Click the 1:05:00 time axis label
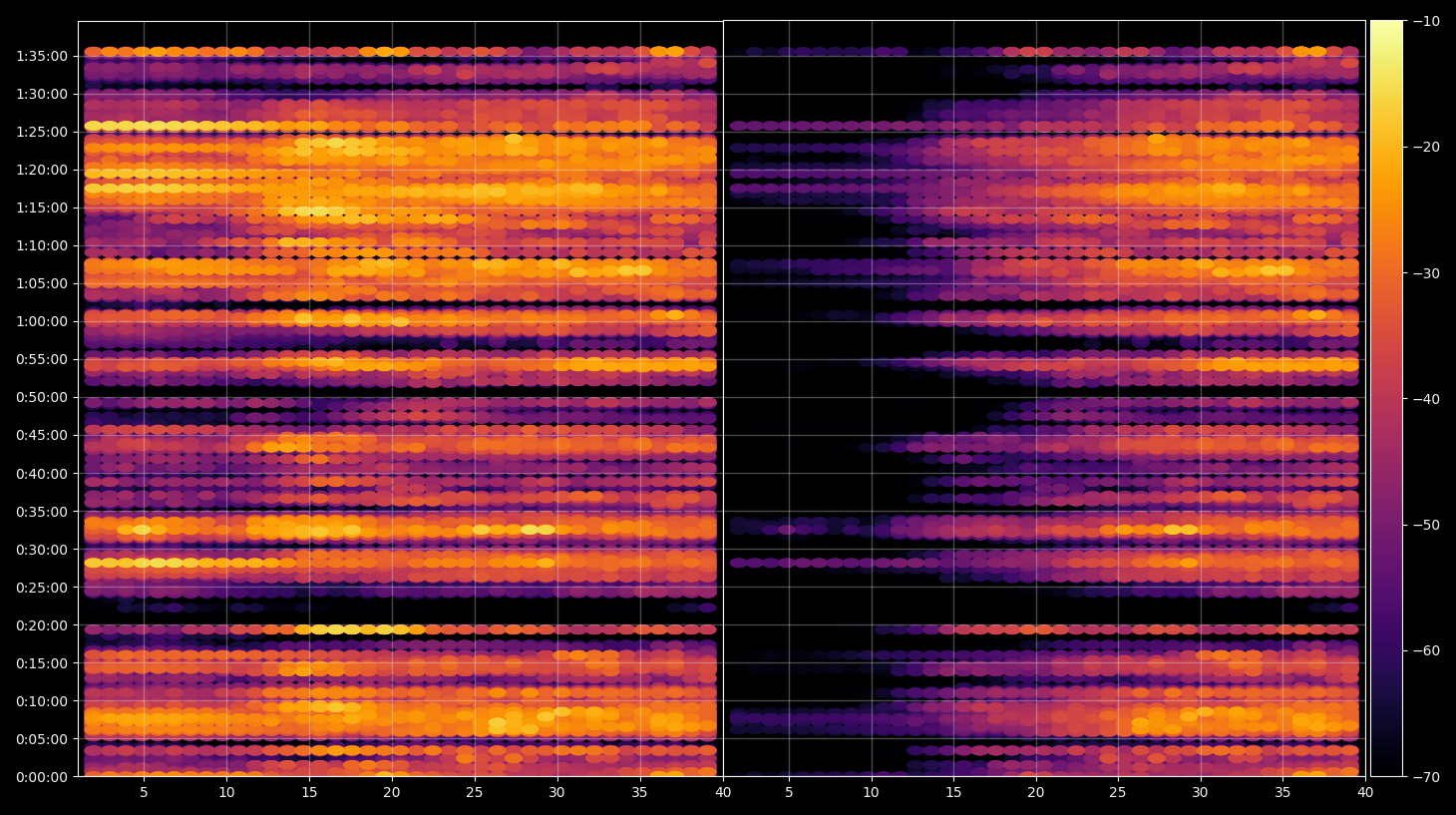This screenshot has width=1456, height=815. pos(42,283)
